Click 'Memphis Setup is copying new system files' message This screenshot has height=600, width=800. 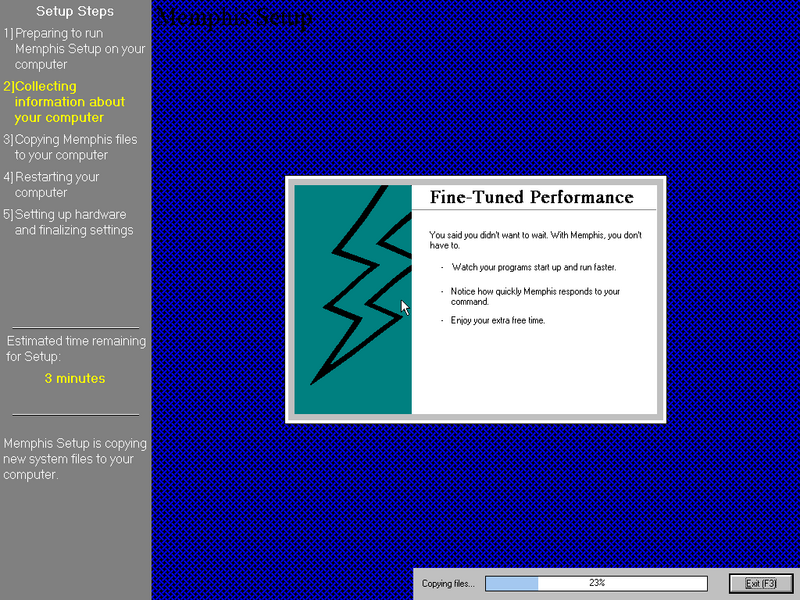pyautogui.click(x=75, y=459)
